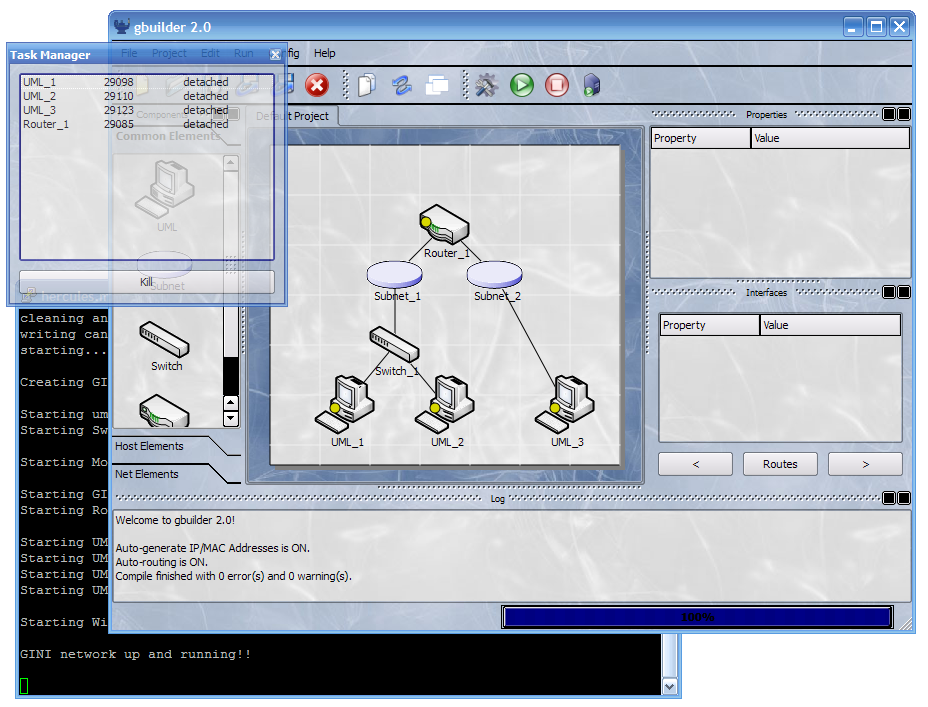Click the red X close-project toolbar icon
928x707 pixels.
317,86
